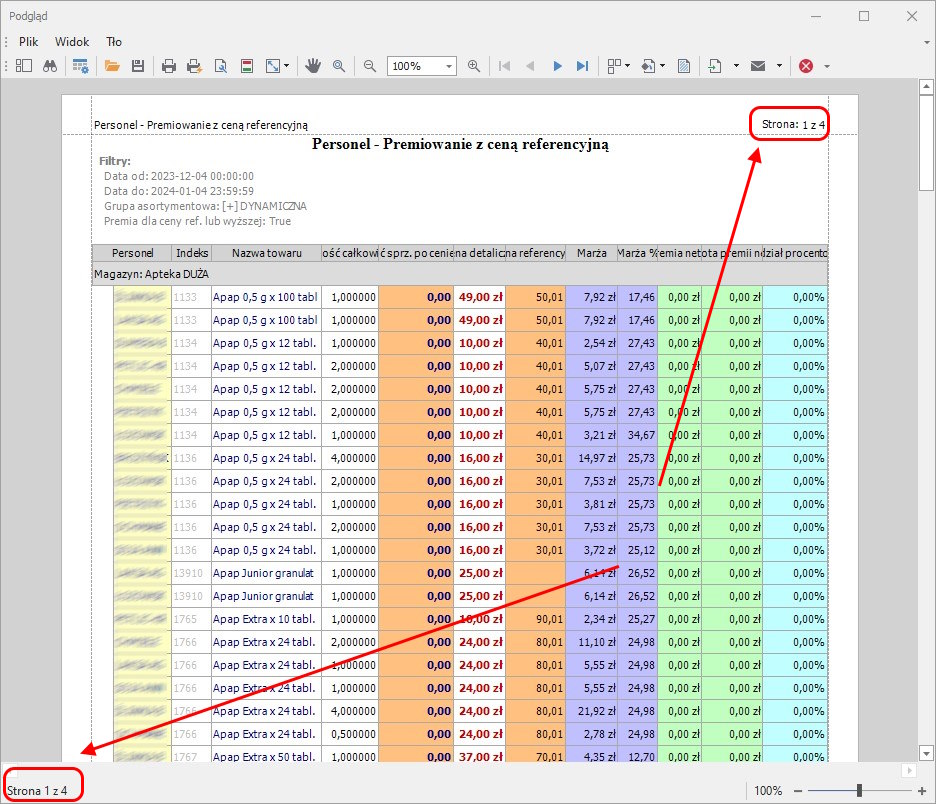Click the Quick Print icon
This screenshot has height=804, width=936.
pyautogui.click(x=195, y=66)
